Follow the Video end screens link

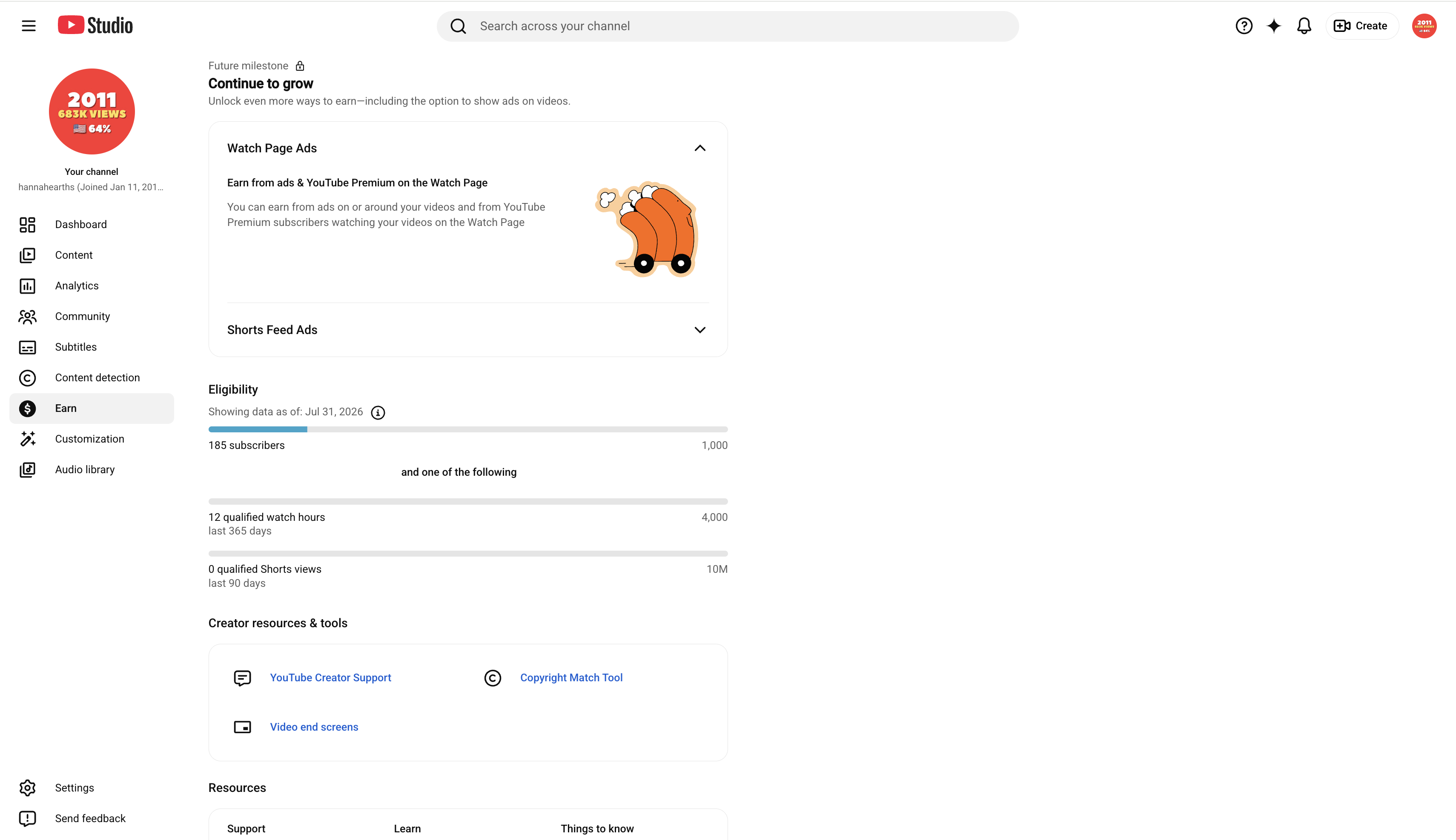[x=314, y=727]
